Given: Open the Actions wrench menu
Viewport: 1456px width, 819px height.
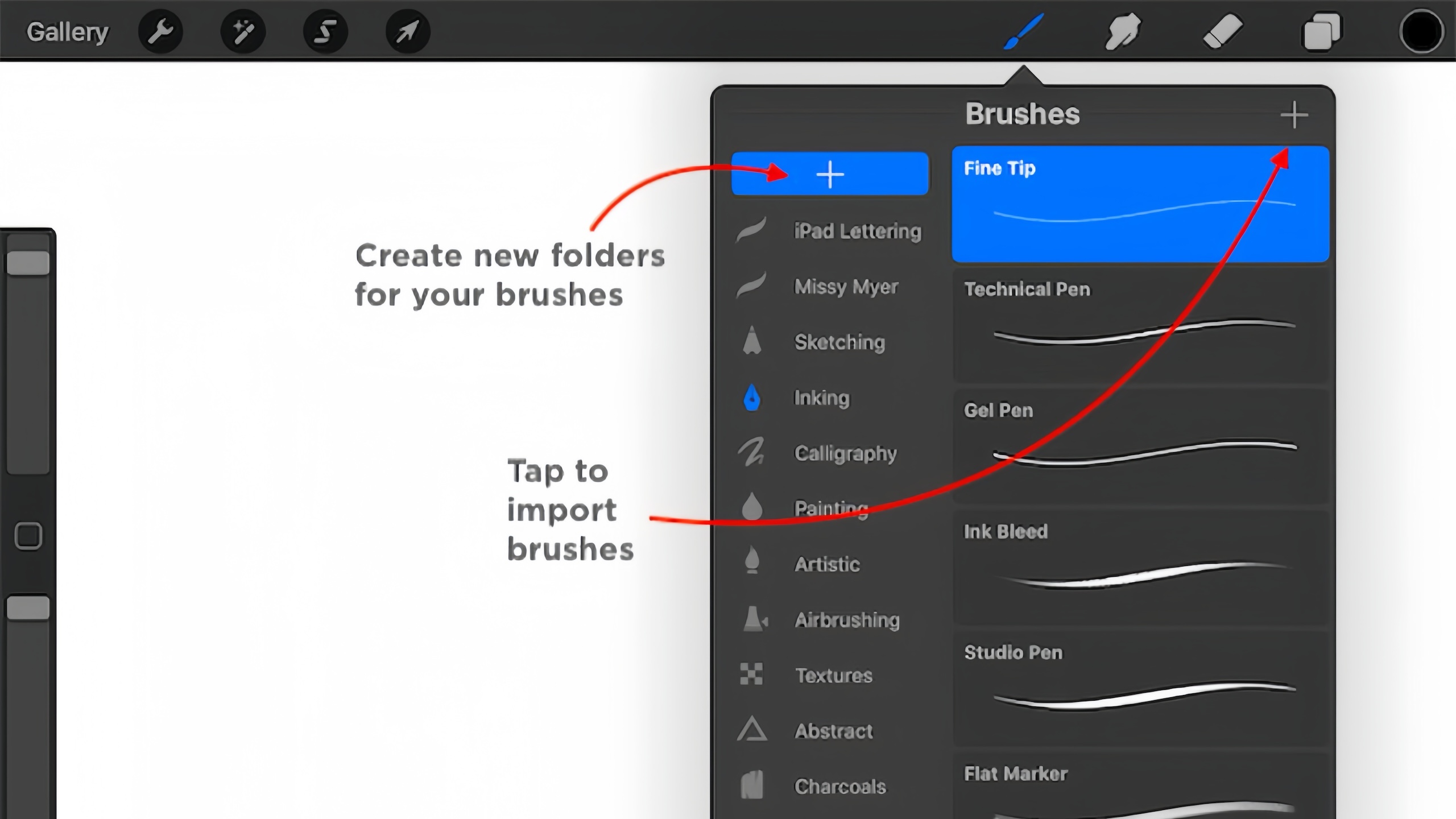Looking at the screenshot, I should [160, 32].
